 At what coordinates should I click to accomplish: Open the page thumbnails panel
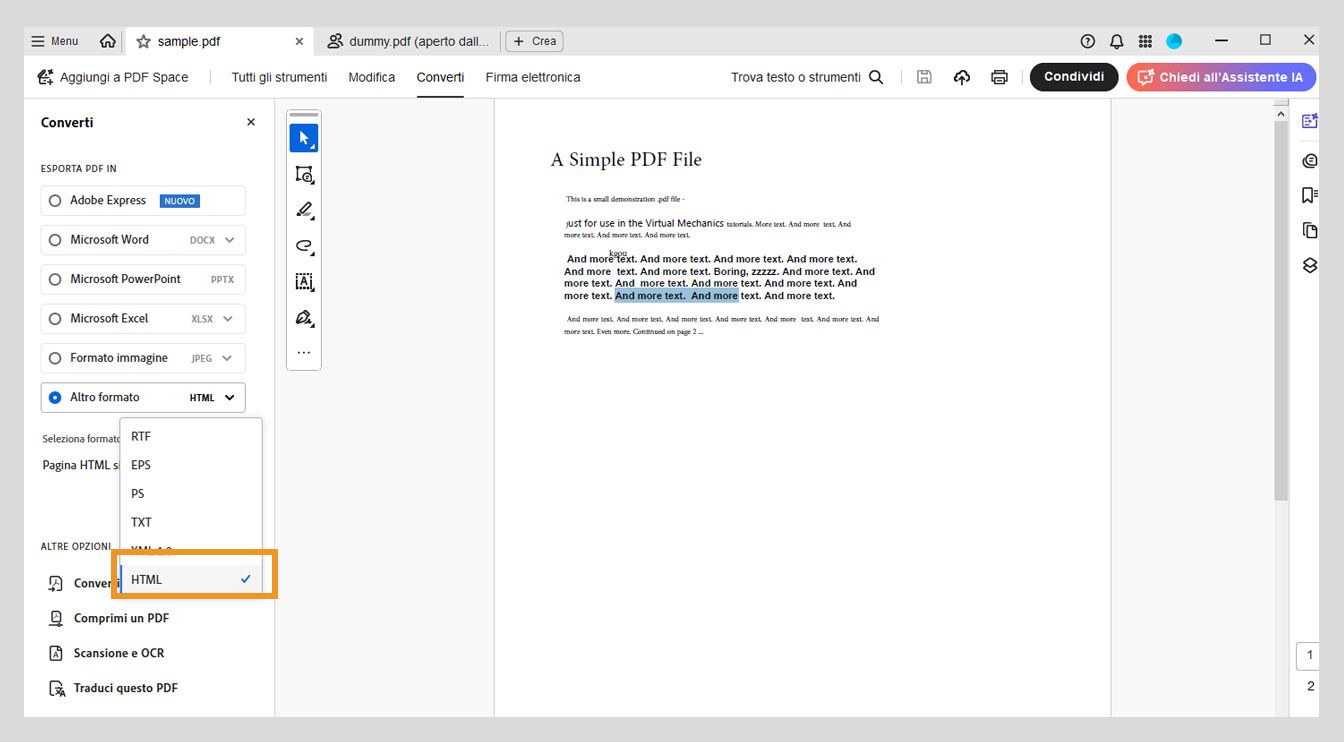(x=1310, y=229)
